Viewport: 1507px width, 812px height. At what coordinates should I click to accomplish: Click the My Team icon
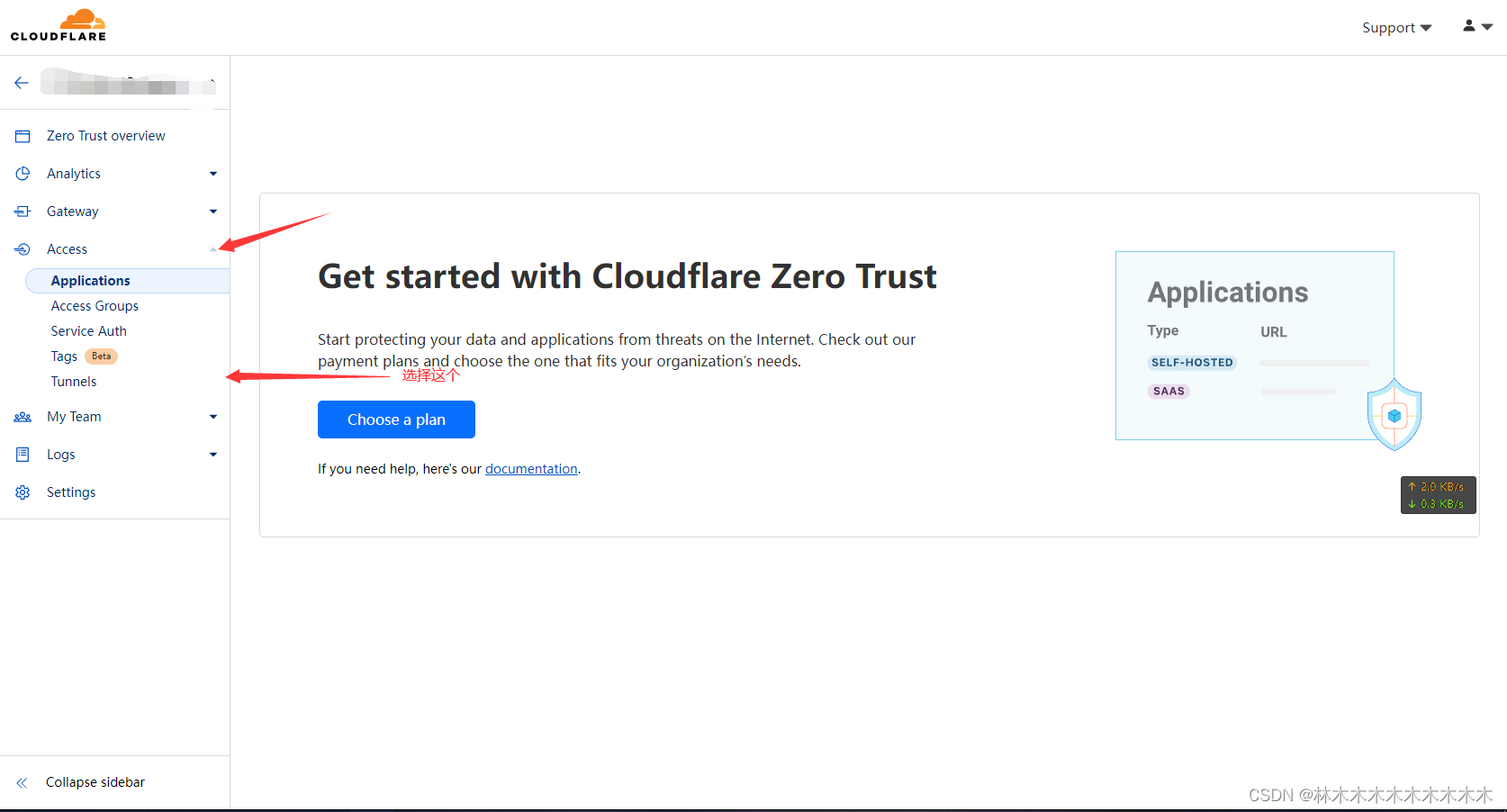(x=22, y=416)
